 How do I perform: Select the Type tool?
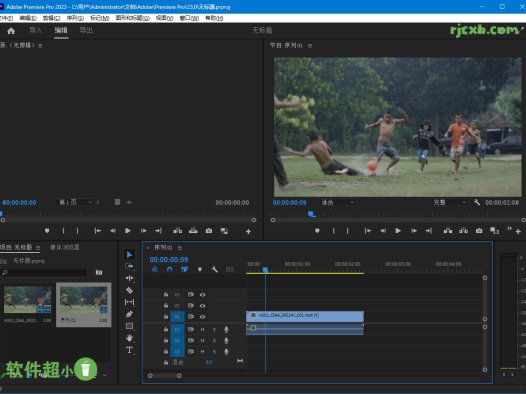coord(129,350)
